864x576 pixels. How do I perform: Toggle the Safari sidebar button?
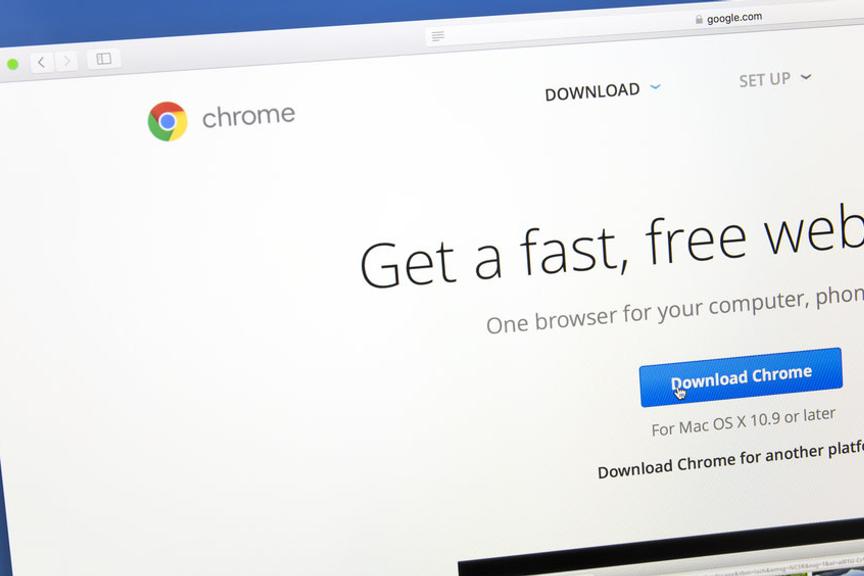click(x=104, y=58)
